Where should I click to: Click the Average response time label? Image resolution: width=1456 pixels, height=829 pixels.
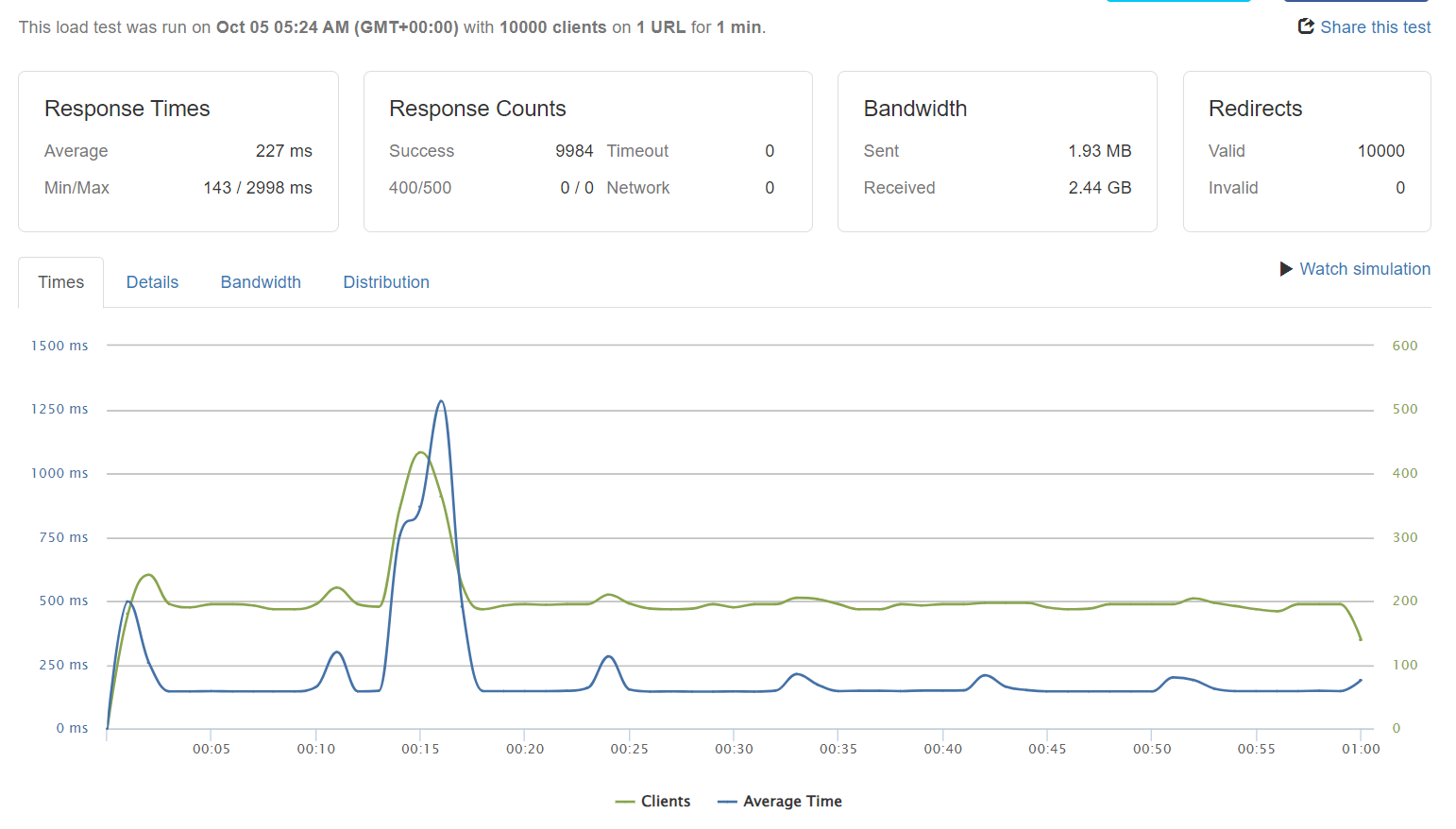click(x=76, y=151)
